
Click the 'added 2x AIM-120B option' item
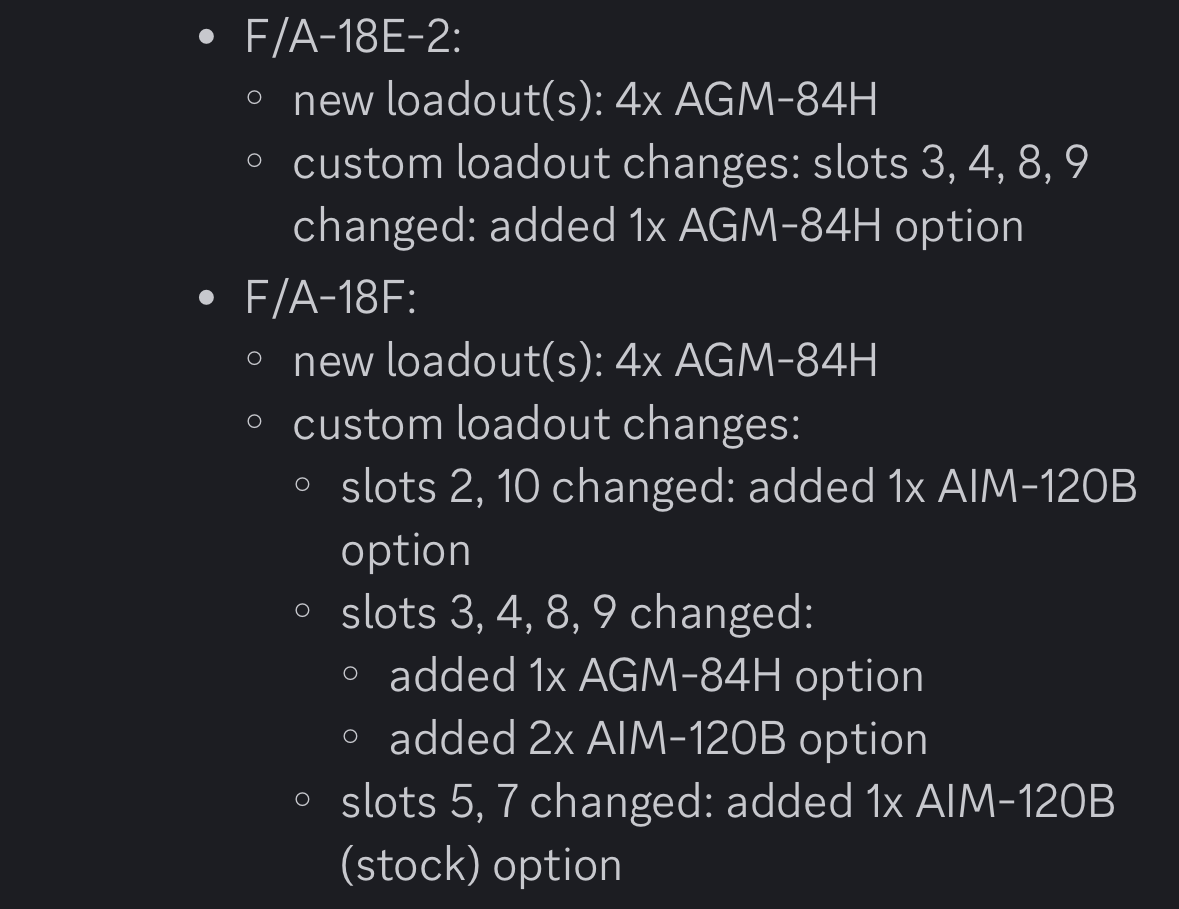pyautogui.click(x=658, y=739)
